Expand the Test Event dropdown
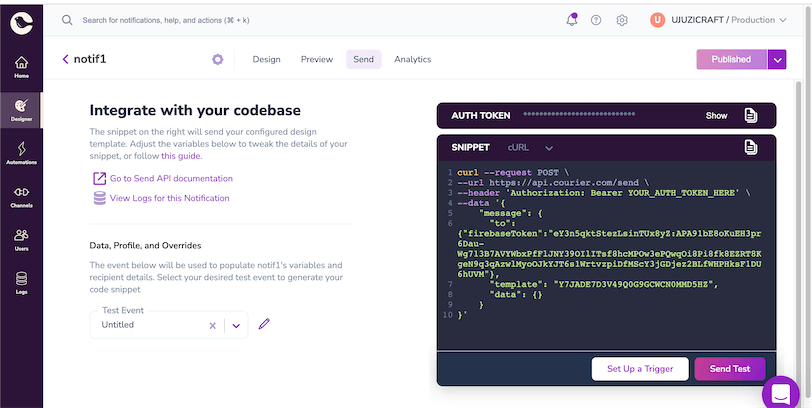 point(236,325)
